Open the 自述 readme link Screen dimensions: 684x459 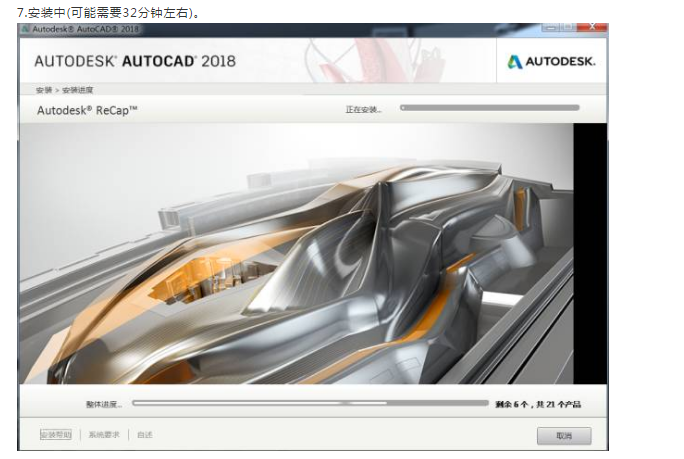[x=145, y=435]
